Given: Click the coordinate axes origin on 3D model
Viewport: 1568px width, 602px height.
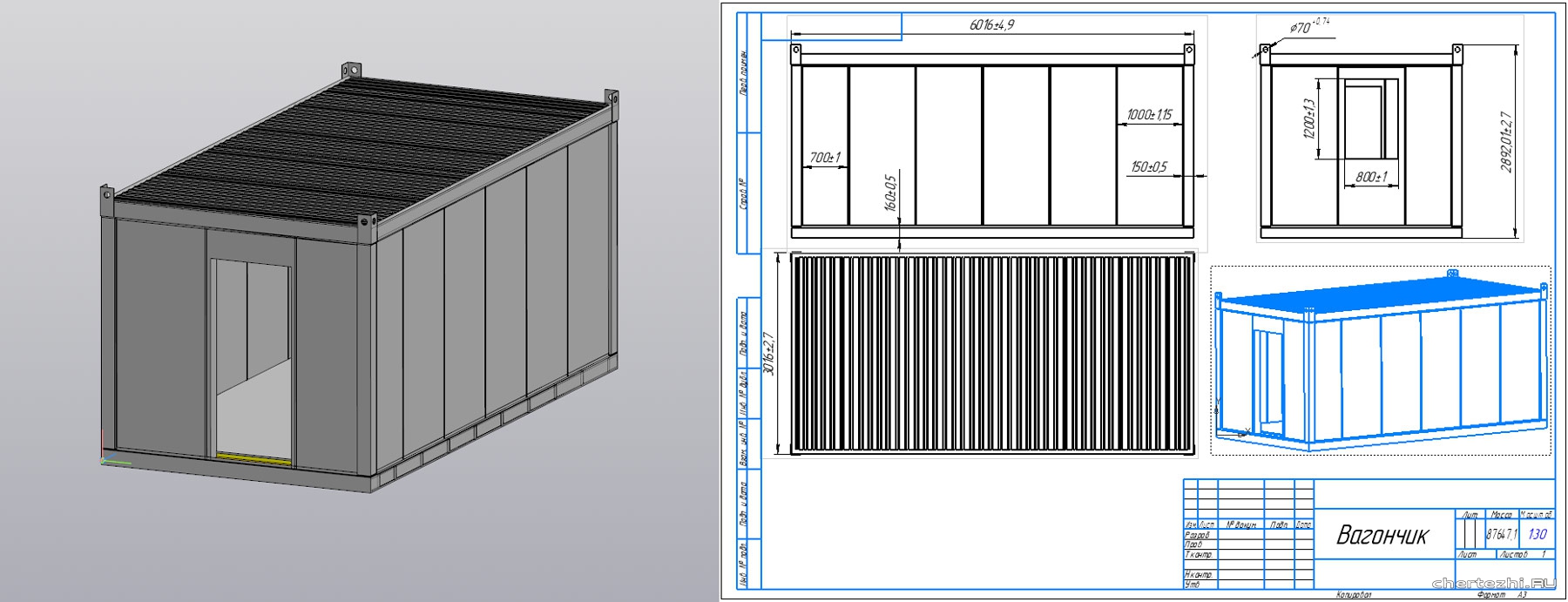Looking at the screenshot, I should coord(104,462).
